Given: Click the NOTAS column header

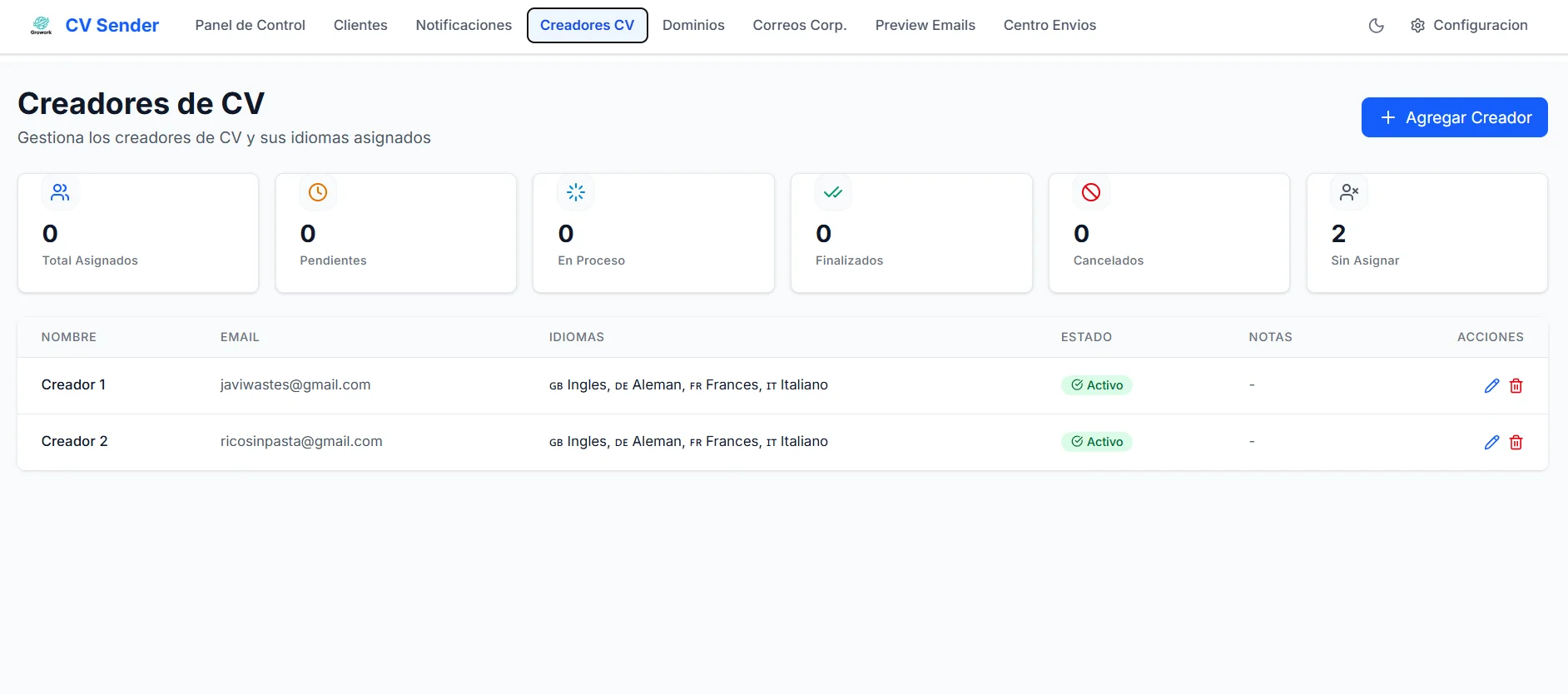Looking at the screenshot, I should click(x=1270, y=337).
